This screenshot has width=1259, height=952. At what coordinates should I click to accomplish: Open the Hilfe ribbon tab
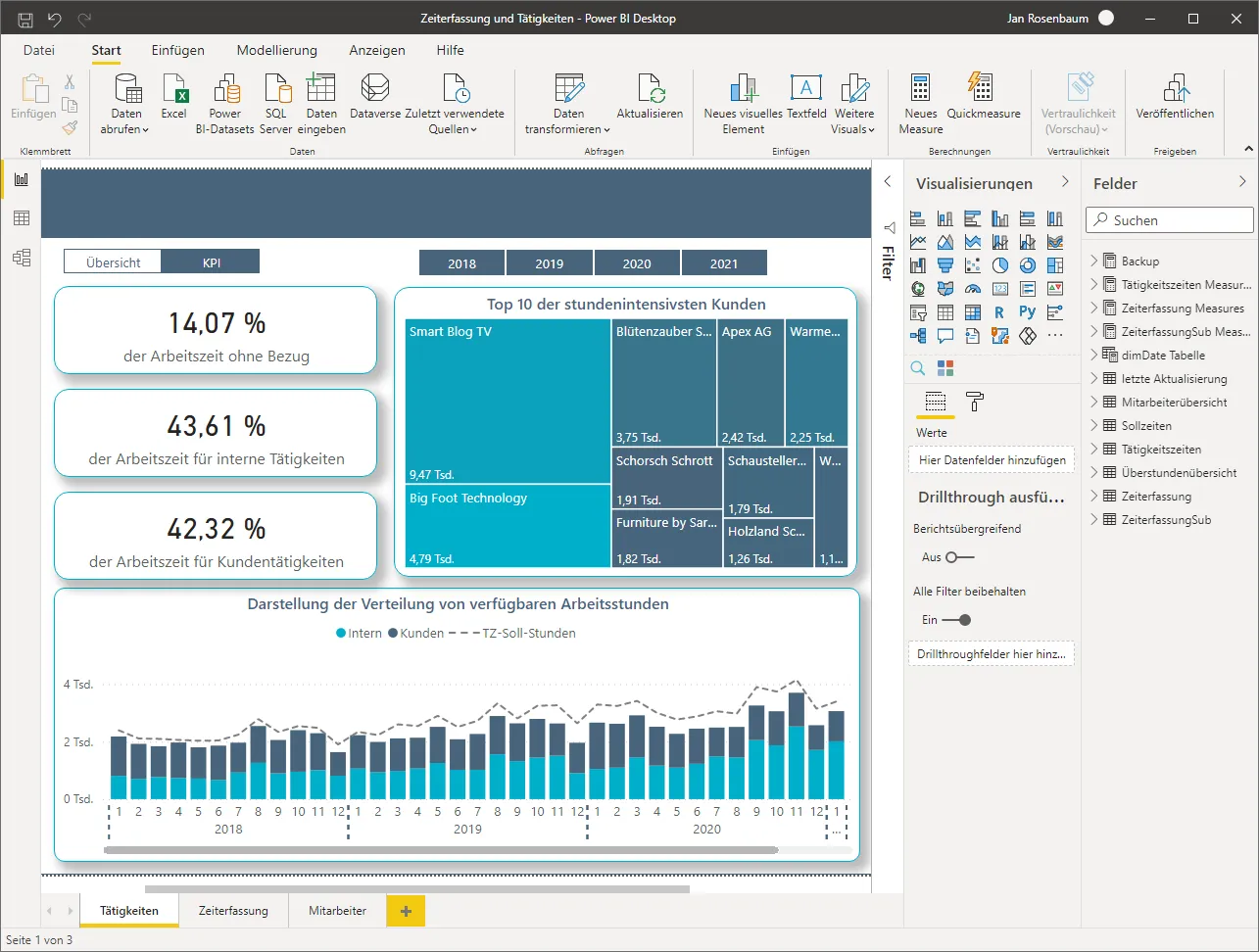coord(451,50)
